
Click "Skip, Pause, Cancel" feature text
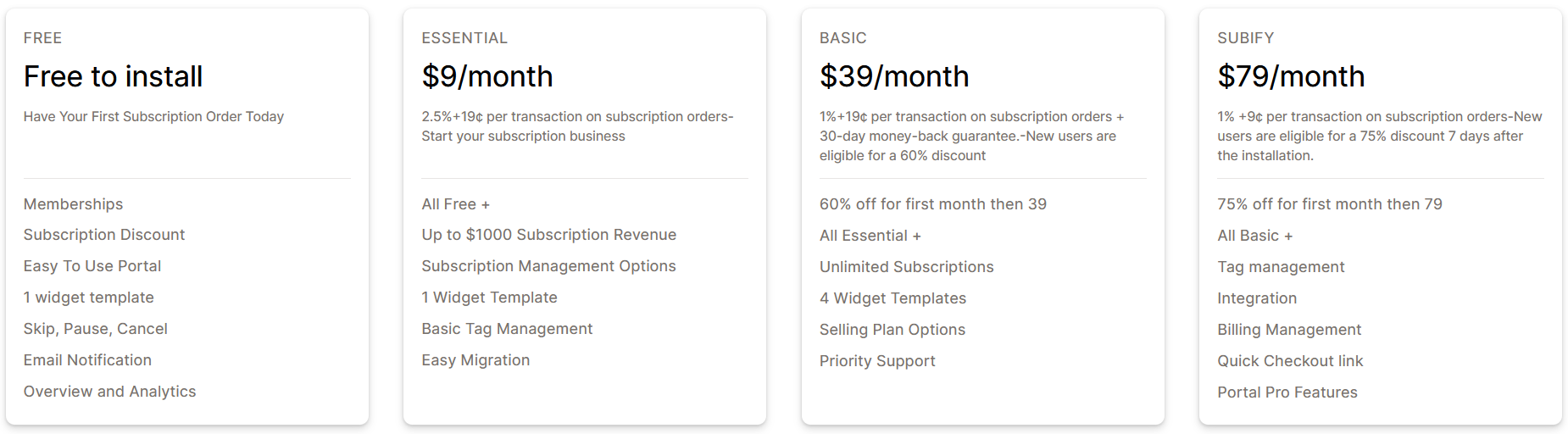click(95, 329)
